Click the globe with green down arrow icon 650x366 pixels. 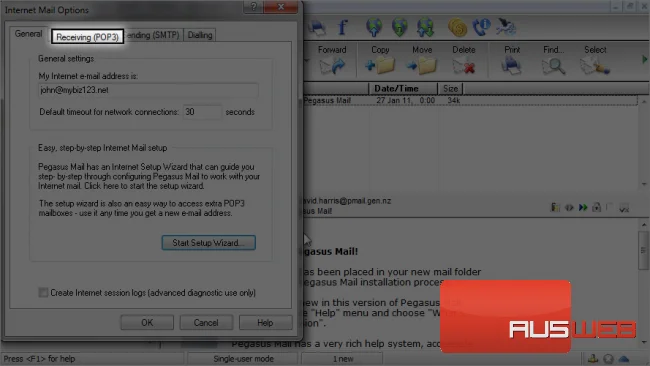tap(400, 27)
